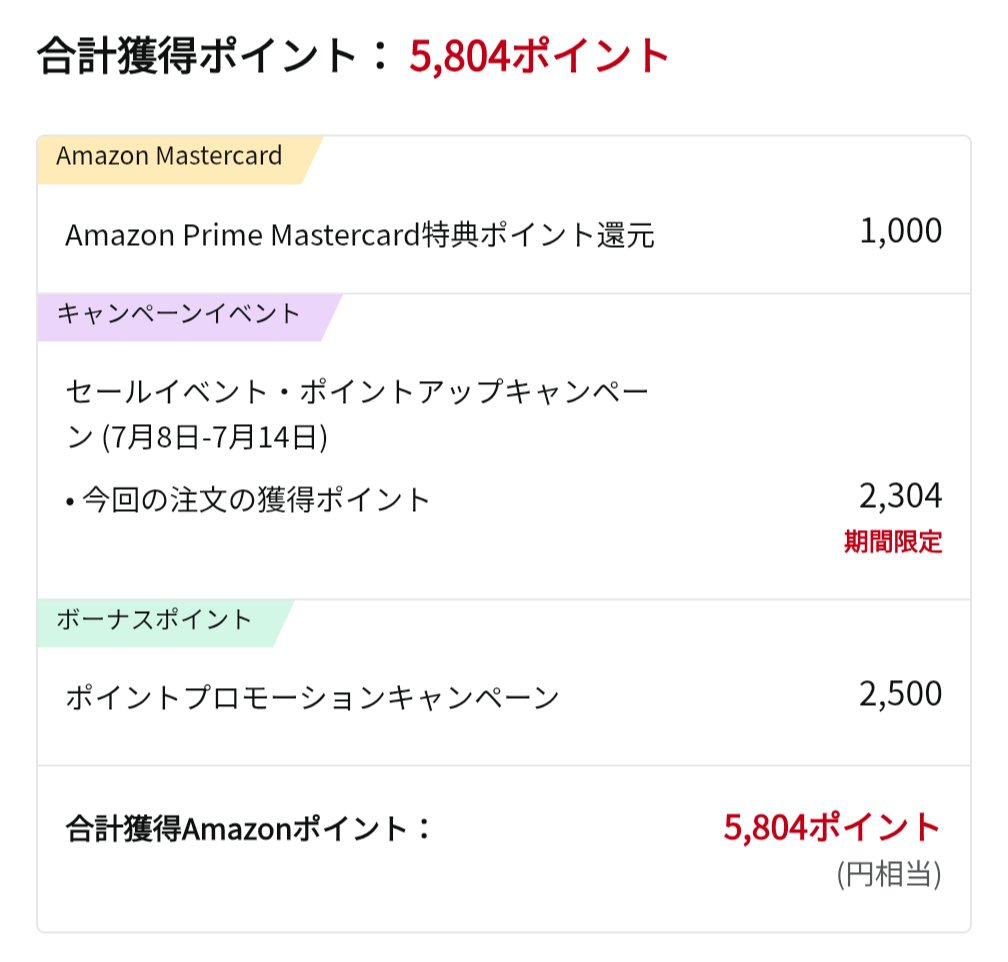This screenshot has width=1008, height=962.
Task: Click 今回の注文の獲得ポイント bullet item
Action: coord(248,500)
